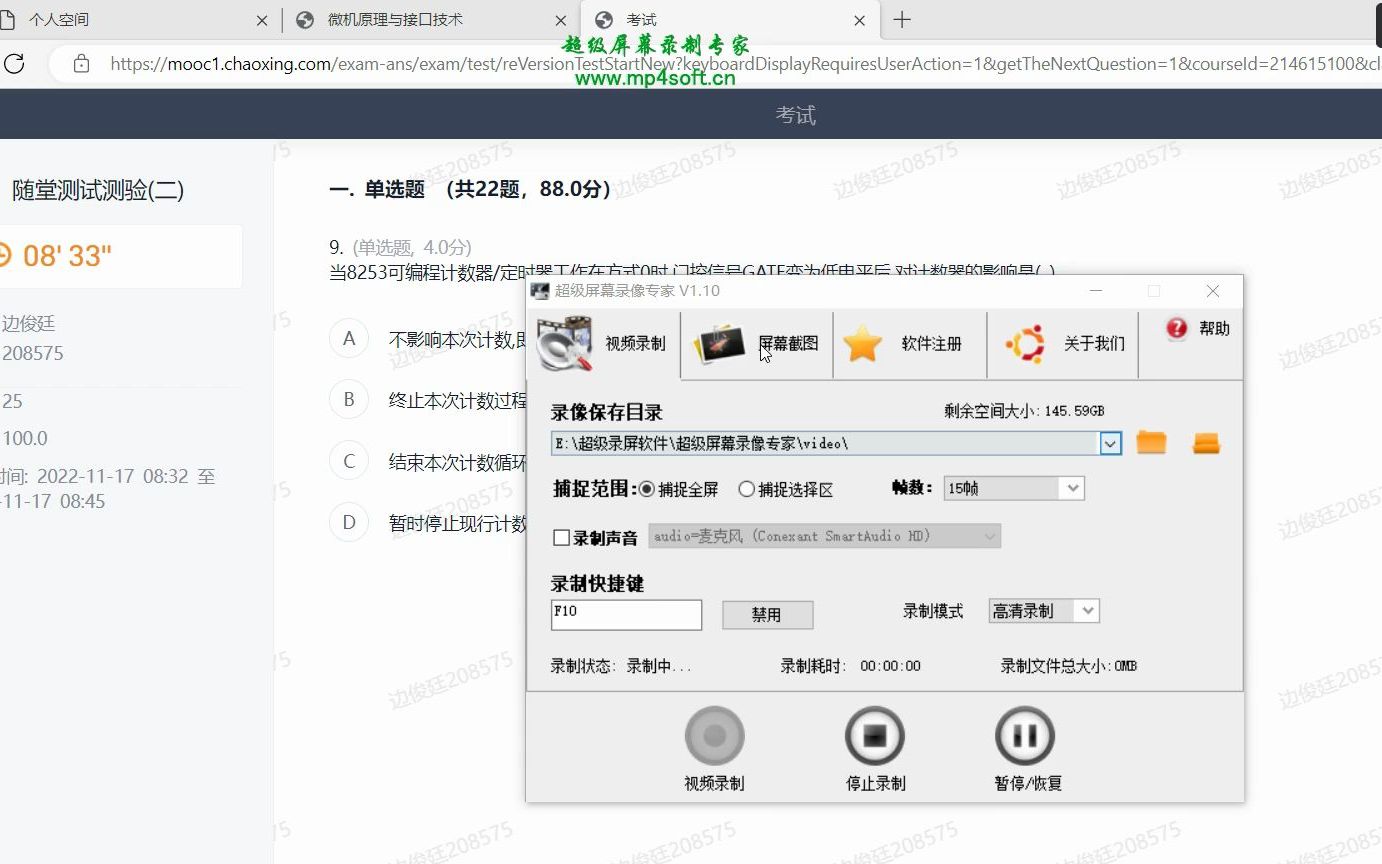Select the 考试 browser tab
Image resolution: width=1382 pixels, height=864 pixels.
(641, 20)
